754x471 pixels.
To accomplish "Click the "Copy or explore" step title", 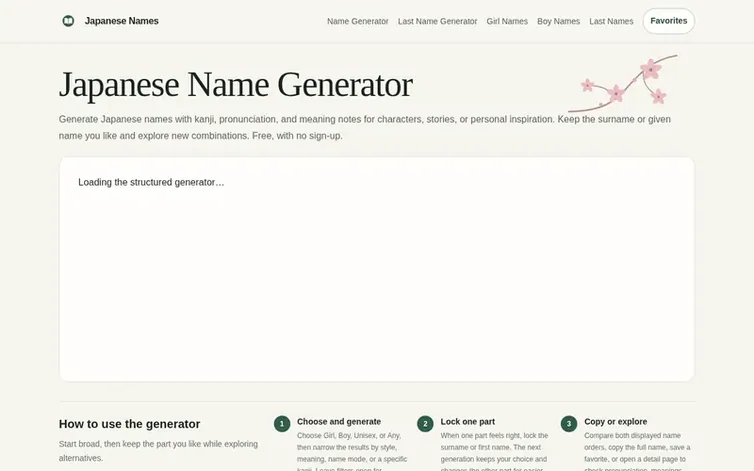I will [x=616, y=421].
